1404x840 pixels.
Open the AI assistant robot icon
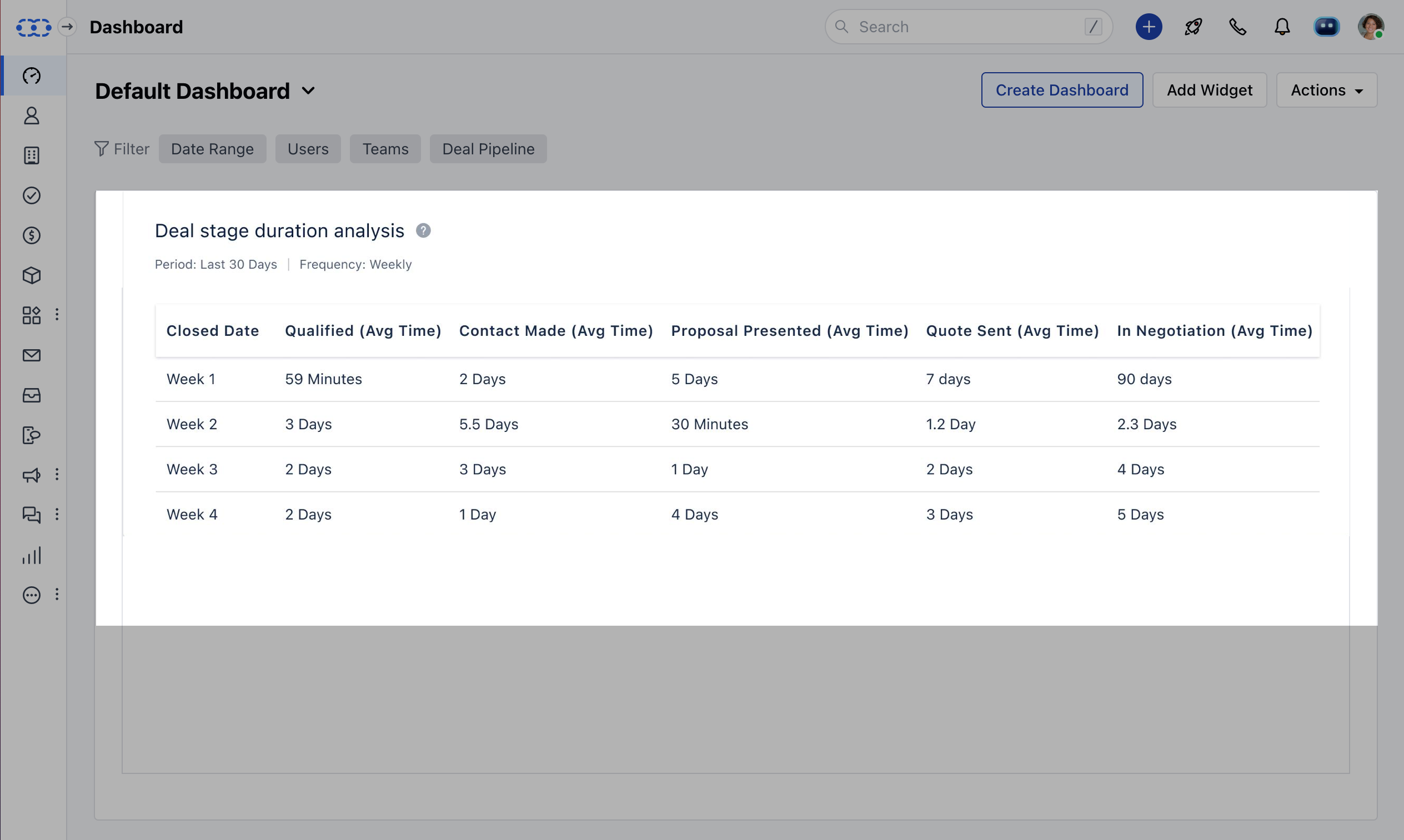coord(1327,27)
